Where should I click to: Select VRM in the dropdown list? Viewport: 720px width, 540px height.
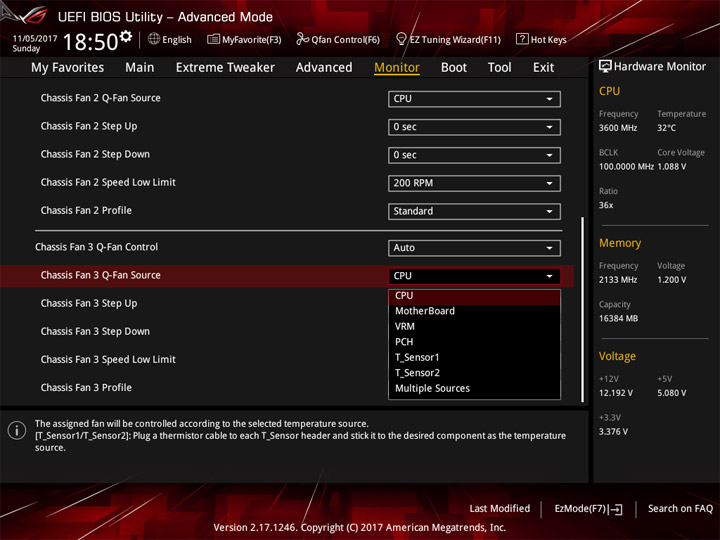(474, 326)
